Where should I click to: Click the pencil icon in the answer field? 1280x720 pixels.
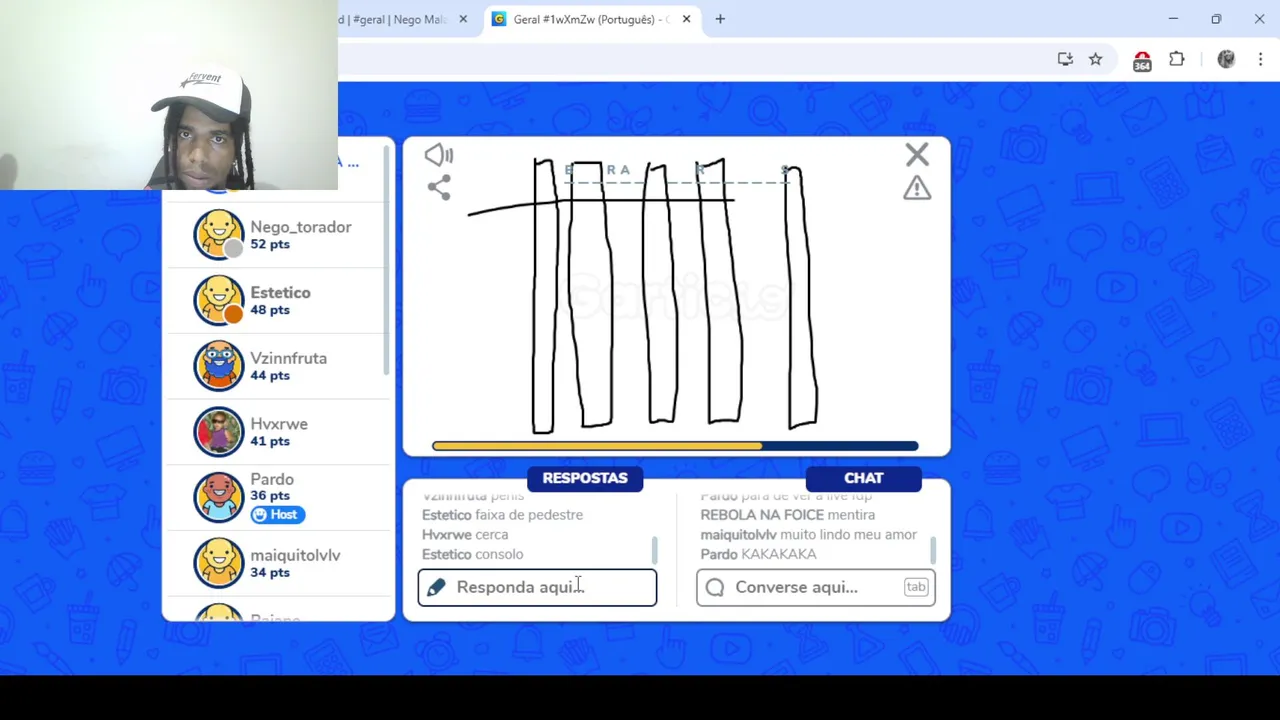point(436,587)
